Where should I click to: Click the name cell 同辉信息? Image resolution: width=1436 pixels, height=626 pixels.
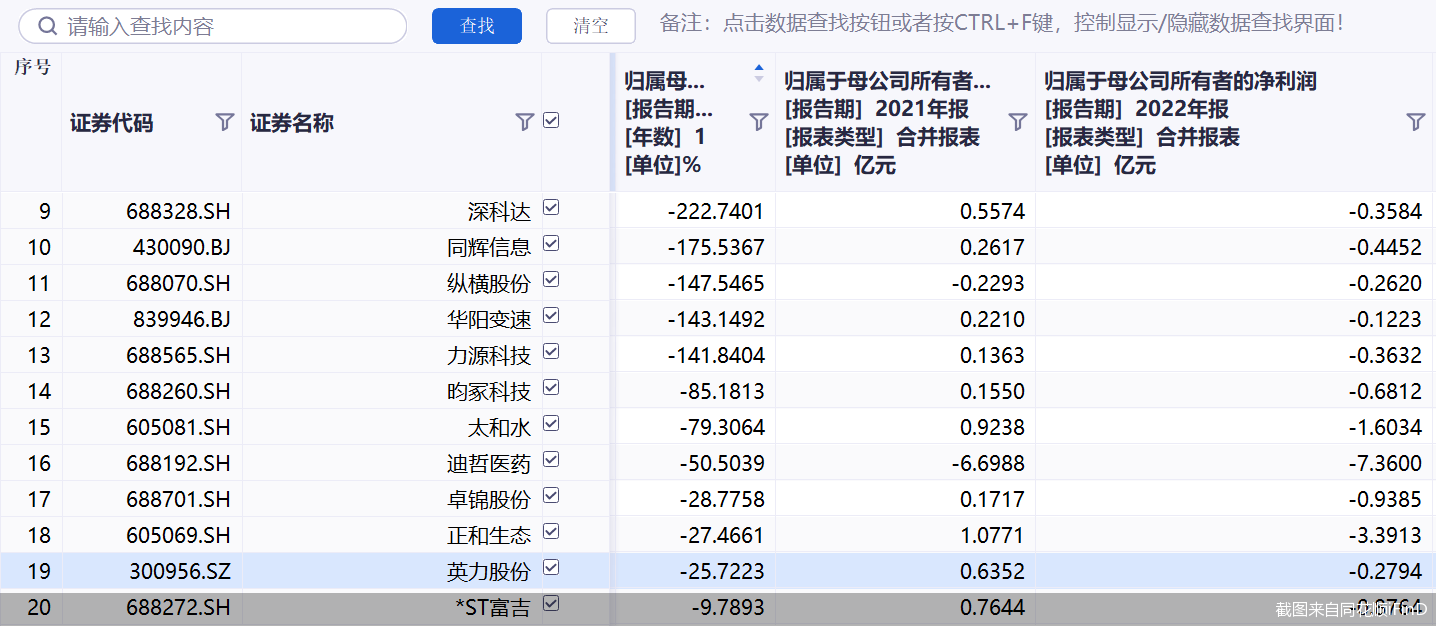pyautogui.click(x=489, y=247)
